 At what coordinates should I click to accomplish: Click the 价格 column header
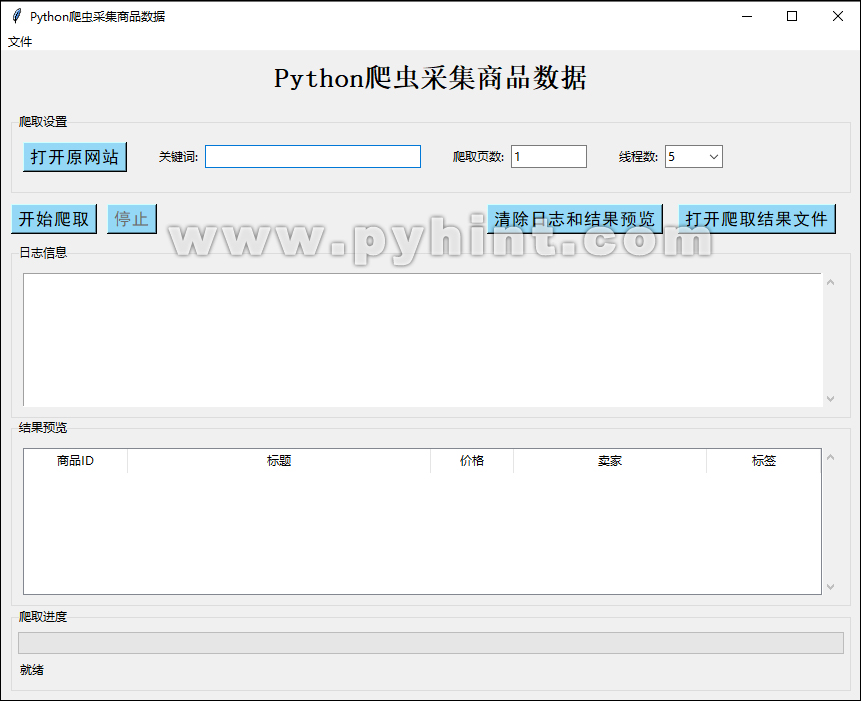(x=472, y=461)
